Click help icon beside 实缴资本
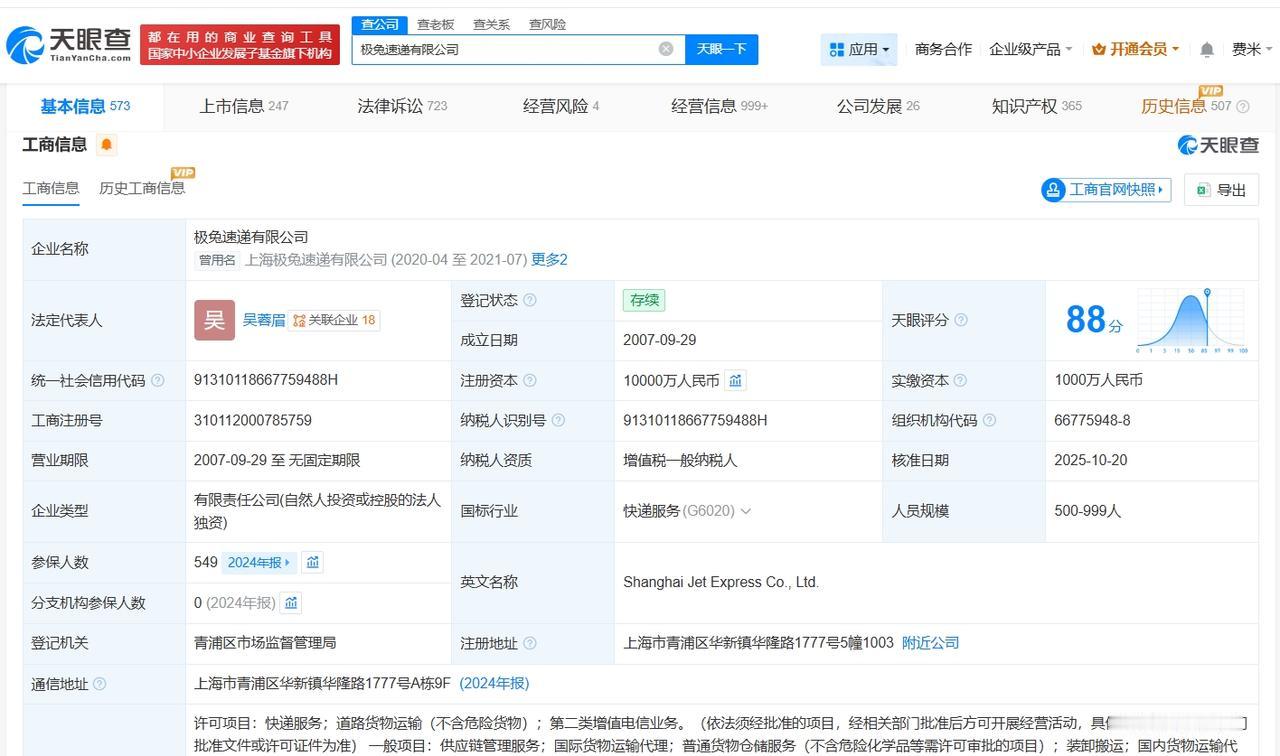1280x756 pixels. (960, 381)
